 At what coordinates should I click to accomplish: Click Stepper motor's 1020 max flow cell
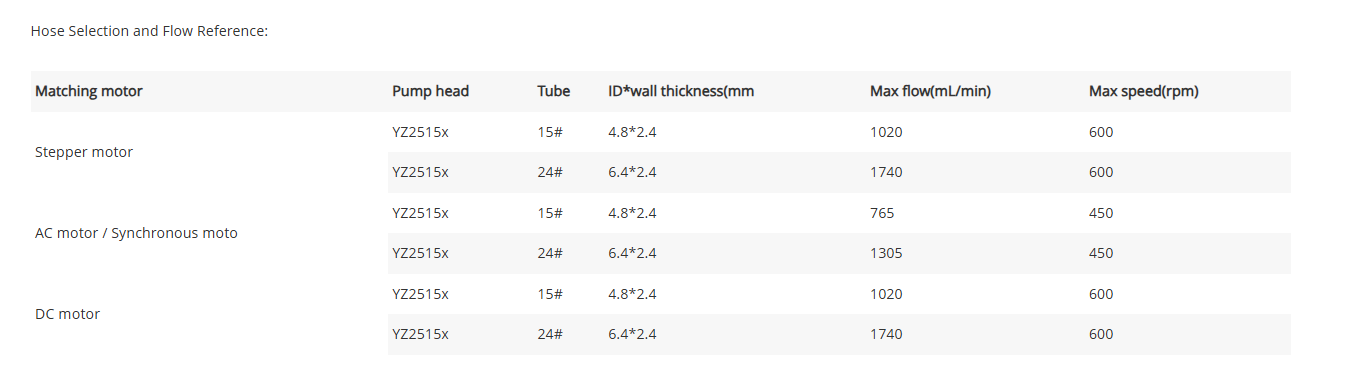click(x=886, y=132)
